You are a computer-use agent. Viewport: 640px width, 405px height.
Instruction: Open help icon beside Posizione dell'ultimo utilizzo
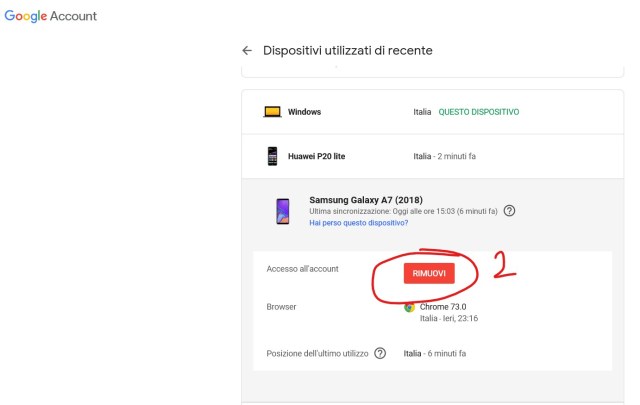380,353
